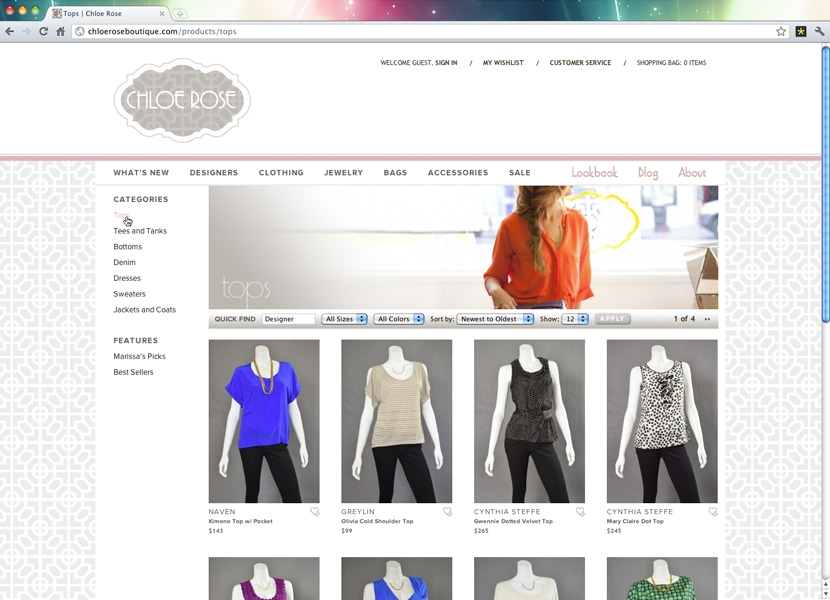Add Greylin Olivia Top to wishlist heart
Screen dimensions: 830x600
pyautogui.click(x=447, y=512)
